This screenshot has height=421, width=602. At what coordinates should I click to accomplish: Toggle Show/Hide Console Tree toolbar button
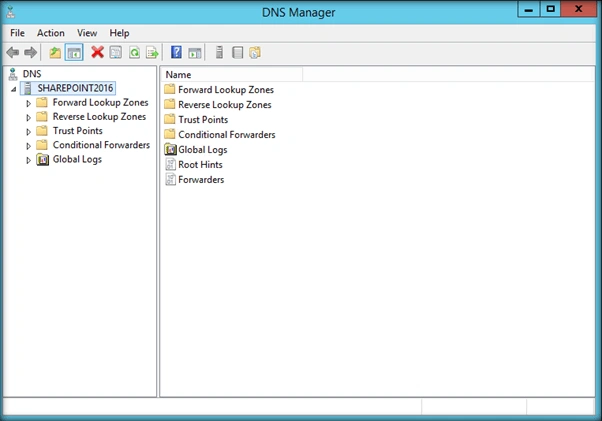coord(74,52)
